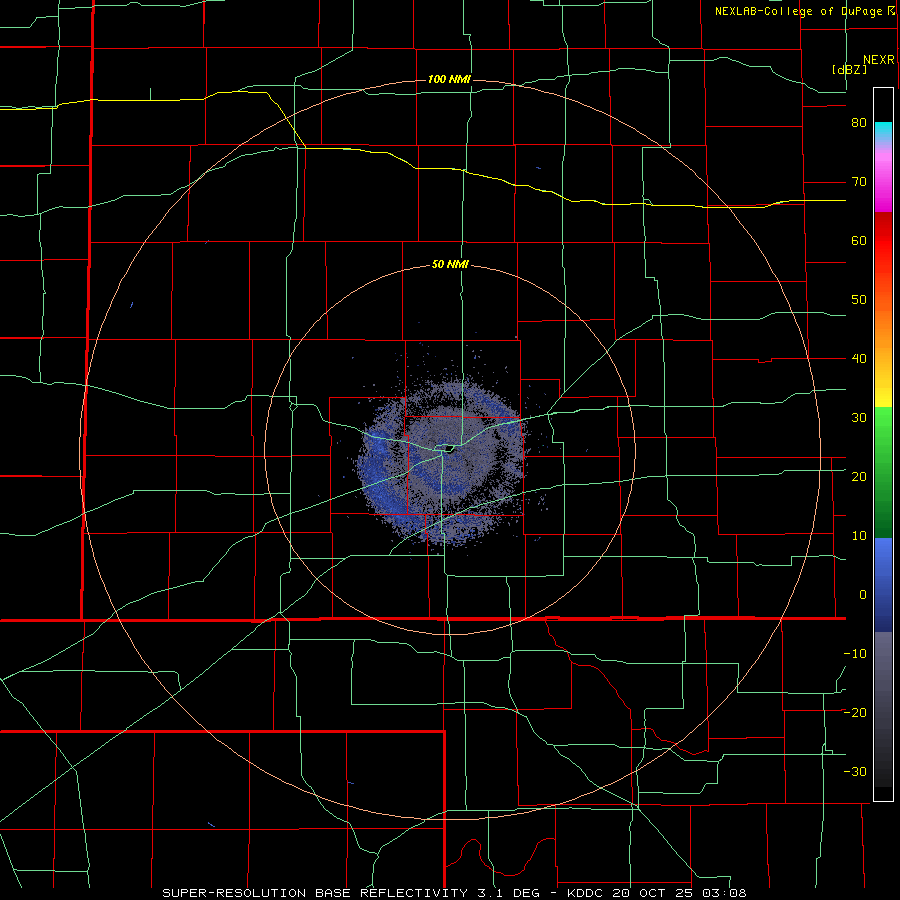900x900 pixels.
Task: Click the 0 dBZ scale label
Action: tap(863, 595)
